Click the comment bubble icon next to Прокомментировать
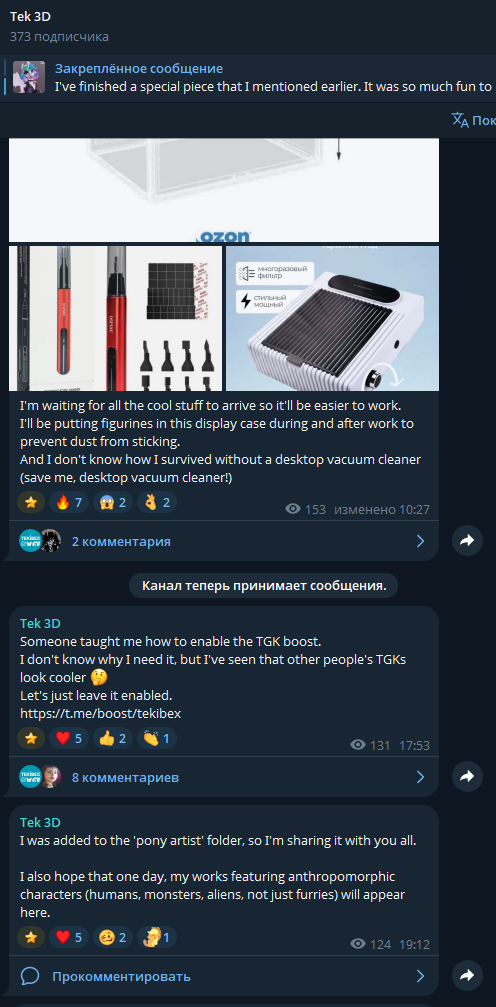This screenshot has height=1007, width=496. click(x=30, y=976)
